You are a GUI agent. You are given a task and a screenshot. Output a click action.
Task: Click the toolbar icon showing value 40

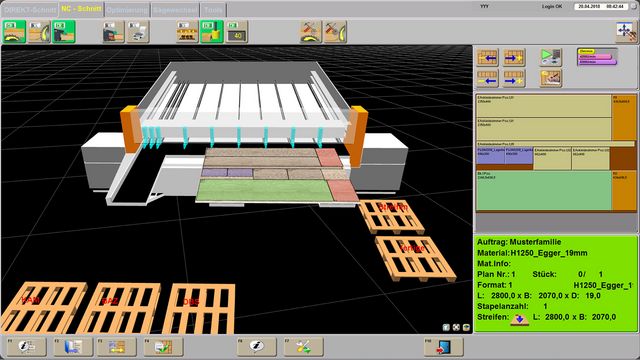pos(237,32)
